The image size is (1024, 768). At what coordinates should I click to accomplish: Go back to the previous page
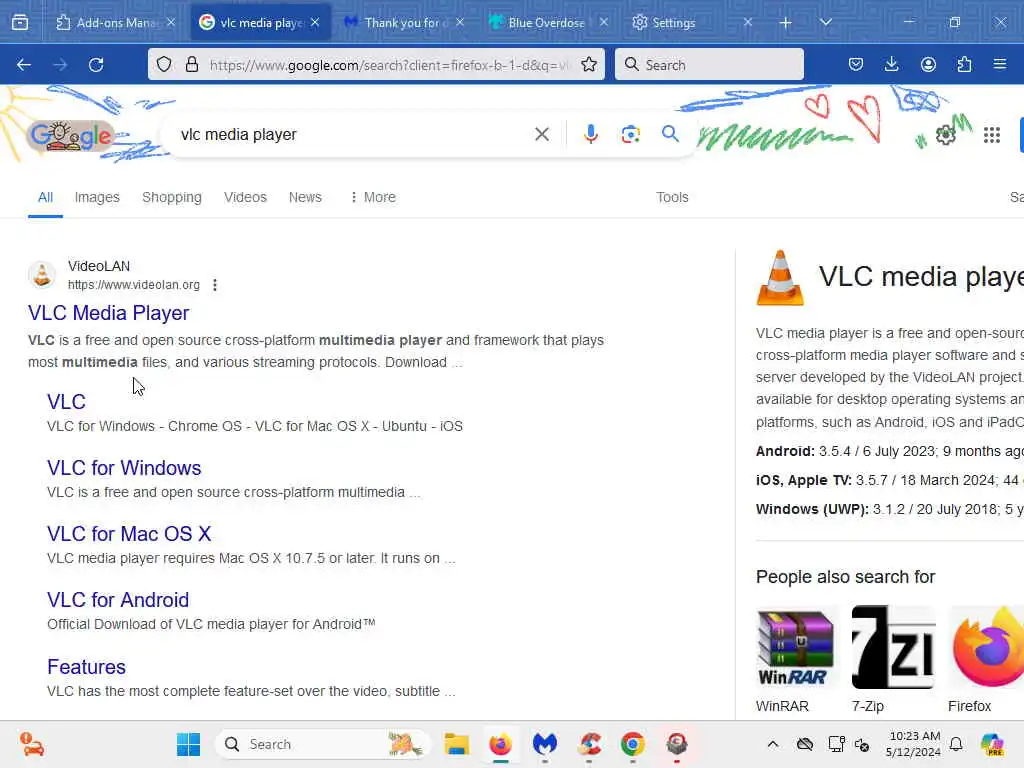[x=24, y=65]
